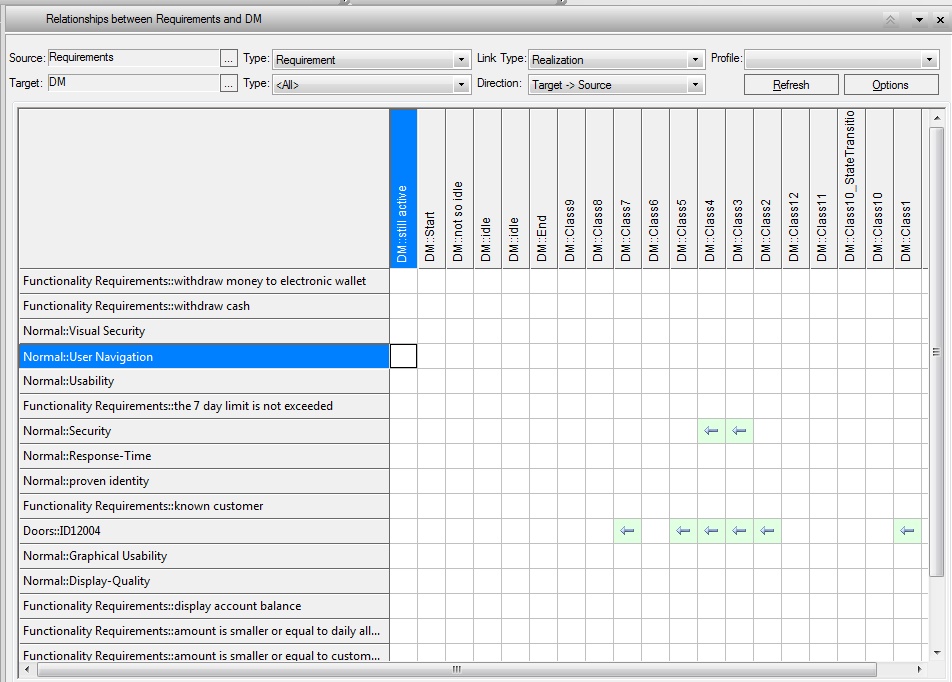The image size is (952, 682).
Task: Select row Normal::Display-Quality
Action: (x=204, y=581)
